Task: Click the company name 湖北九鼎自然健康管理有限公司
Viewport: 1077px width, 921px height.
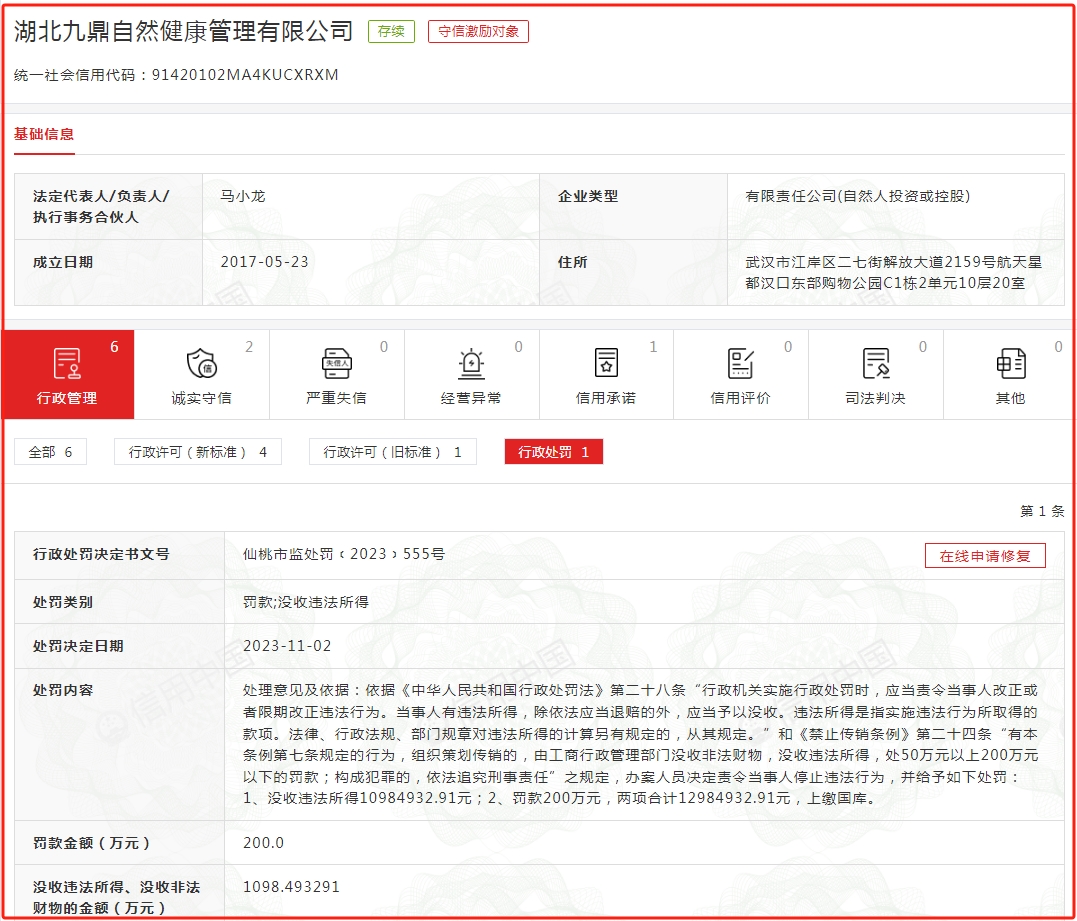Action: coord(183,32)
